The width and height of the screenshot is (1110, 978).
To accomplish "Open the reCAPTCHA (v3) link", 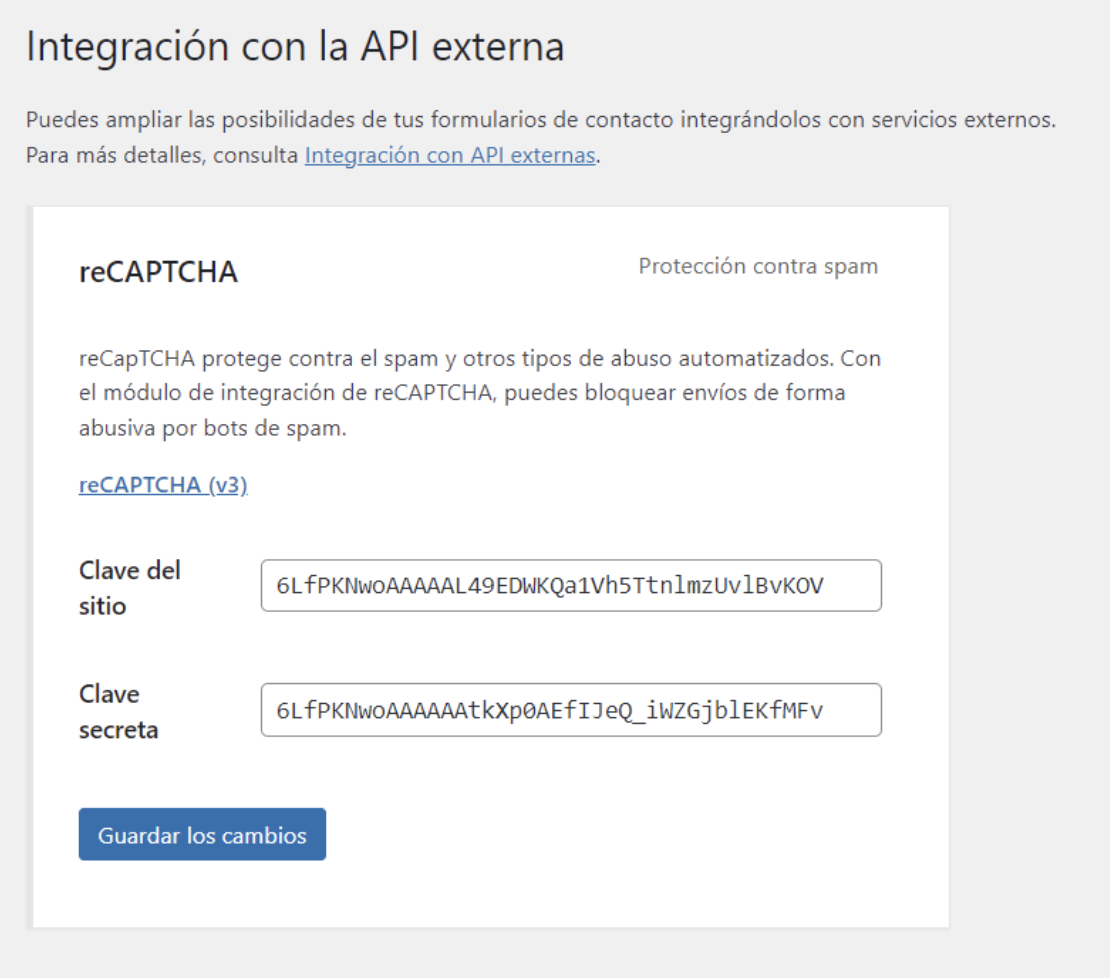I will 164,485.
